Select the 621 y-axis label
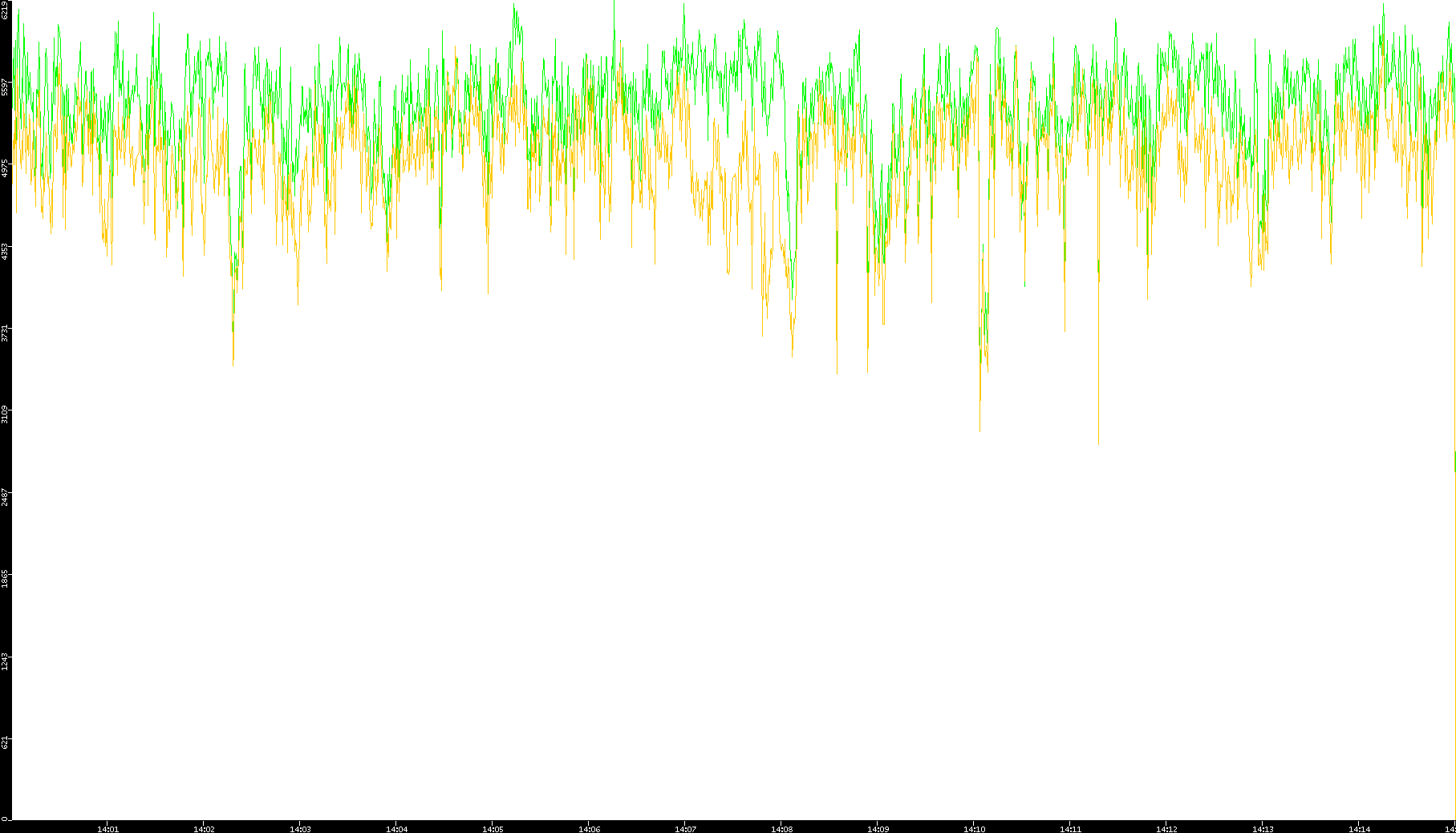The width and height of the screenshot is (1456, 833). point(6,743)
